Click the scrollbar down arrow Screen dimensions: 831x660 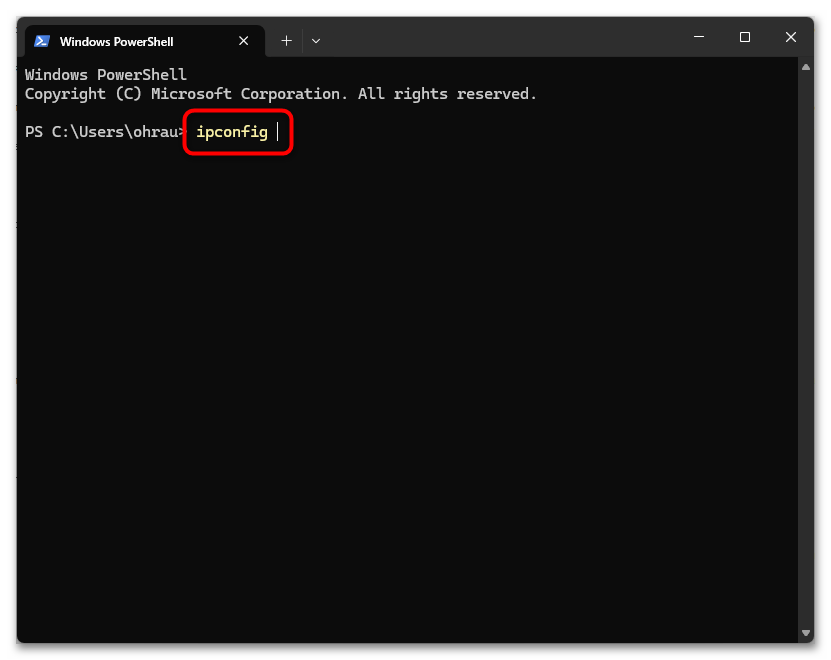(x=806, y=632)
